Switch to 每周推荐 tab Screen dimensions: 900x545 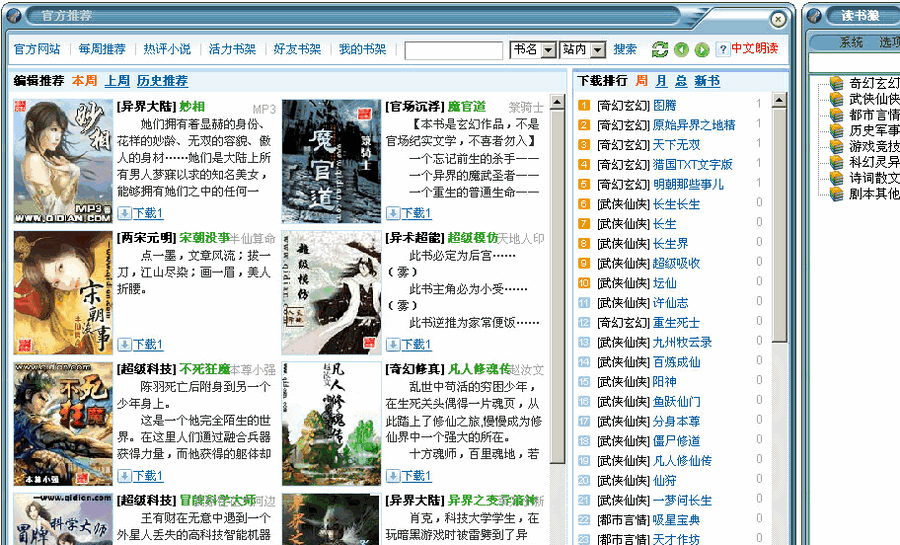[x=102, y=49]
